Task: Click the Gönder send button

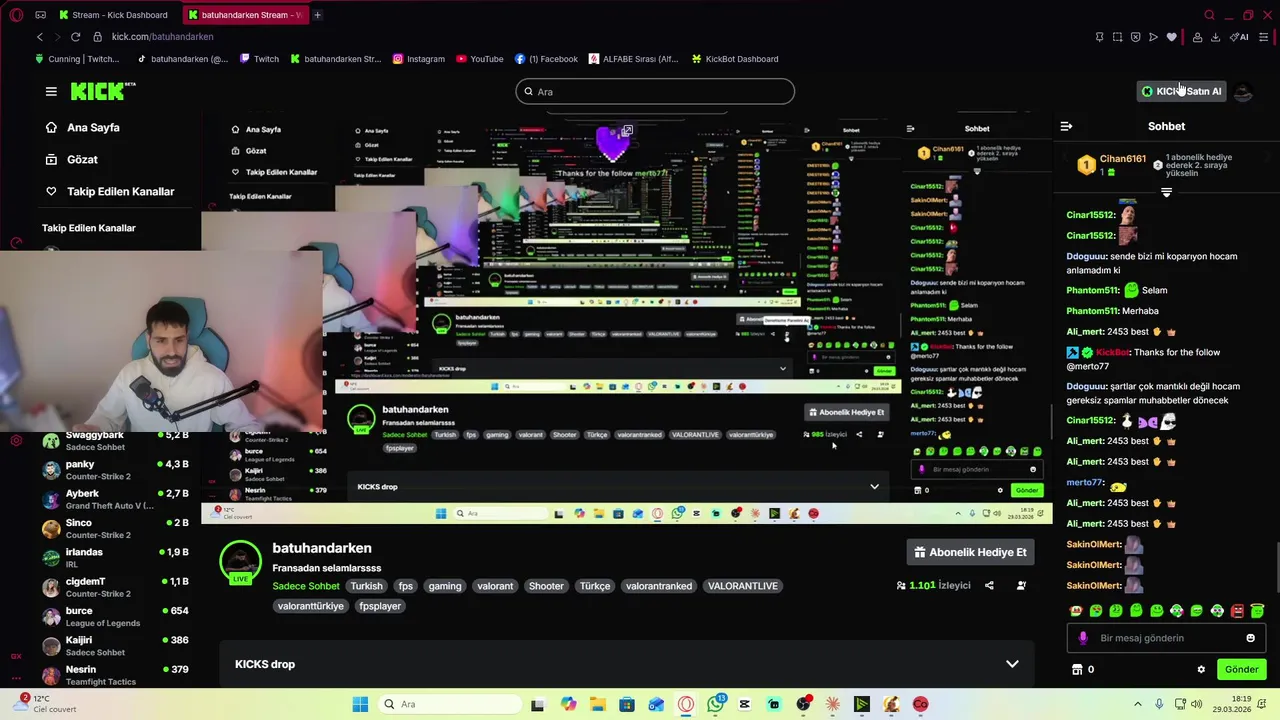Action: point(1241,670)
